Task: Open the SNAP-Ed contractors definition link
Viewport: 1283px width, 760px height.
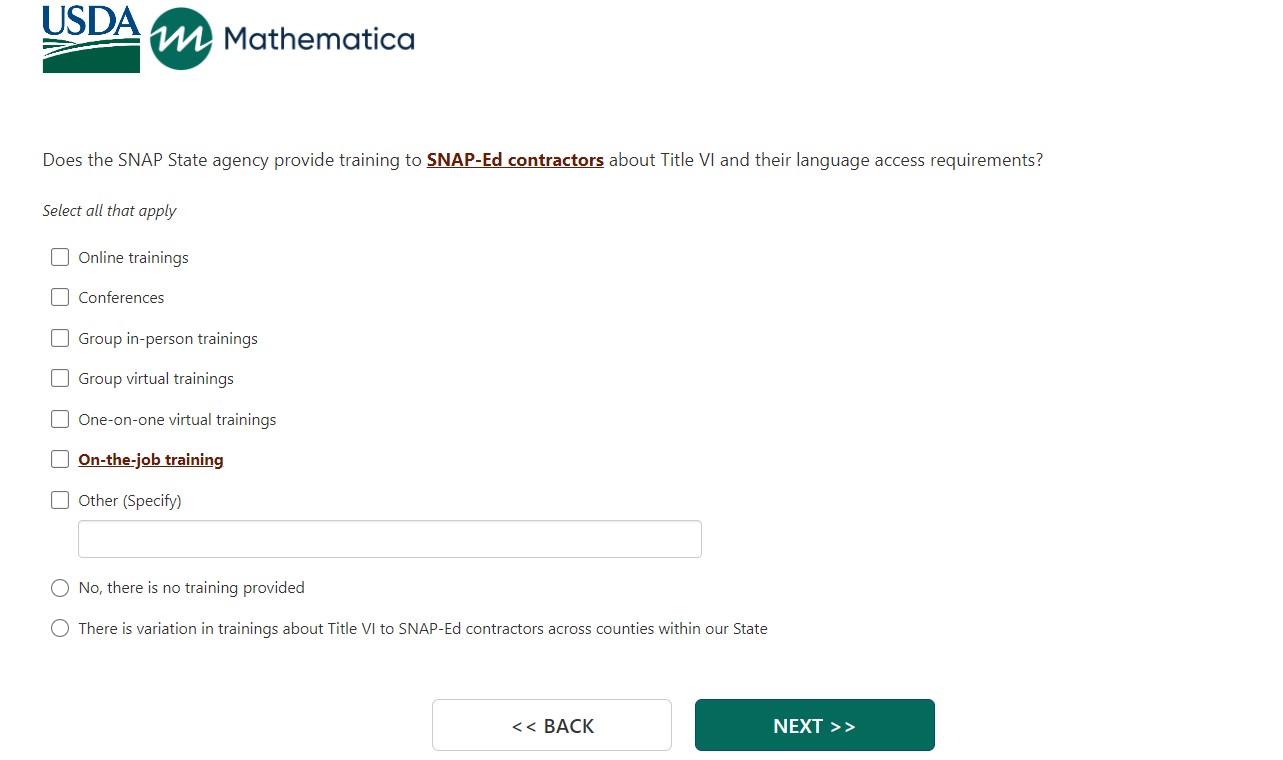Action: (515, 160)
